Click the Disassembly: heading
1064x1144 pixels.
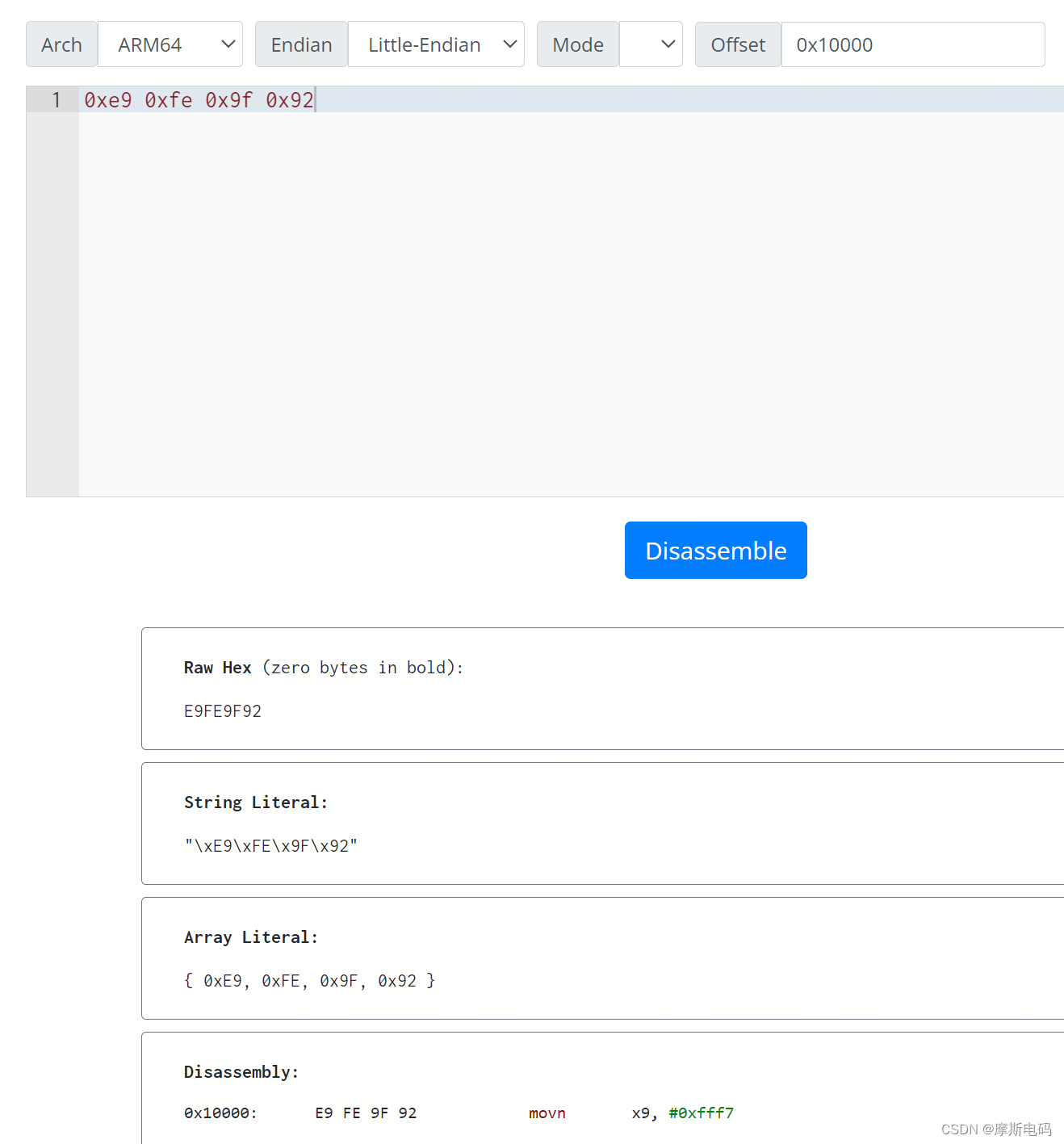point(241,1072)
